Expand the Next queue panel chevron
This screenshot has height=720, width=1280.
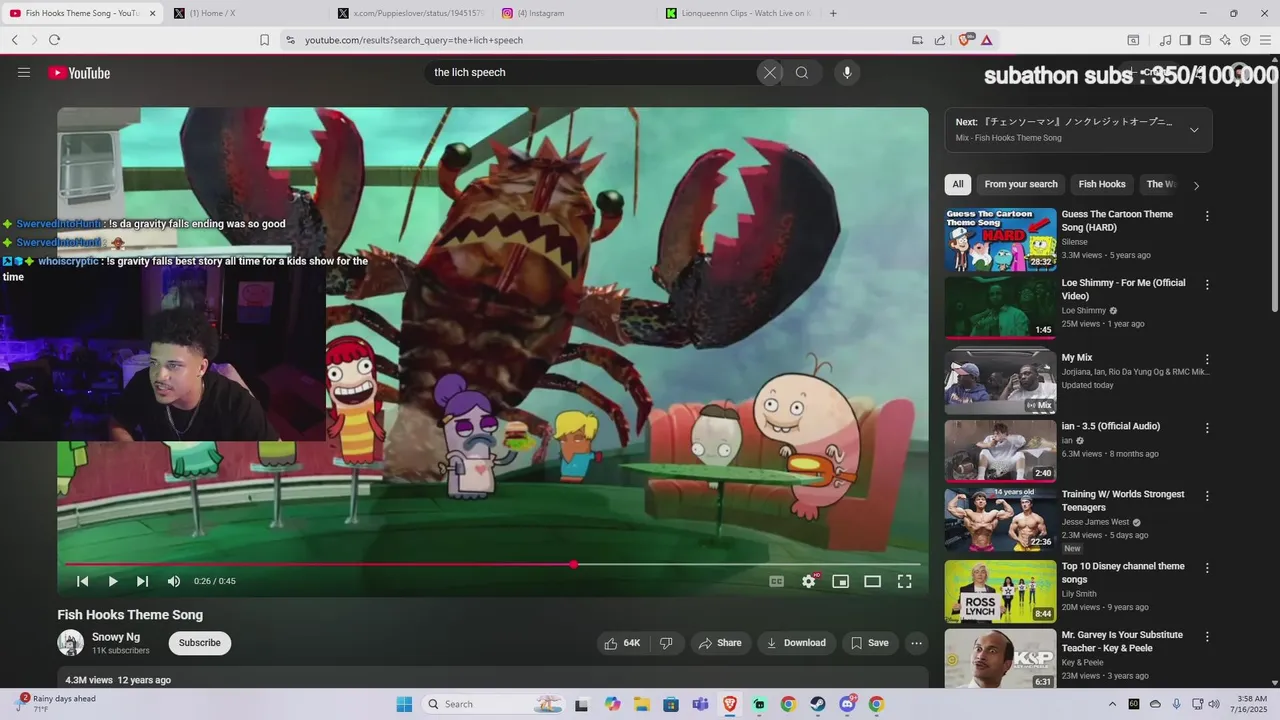[1194, 130]
